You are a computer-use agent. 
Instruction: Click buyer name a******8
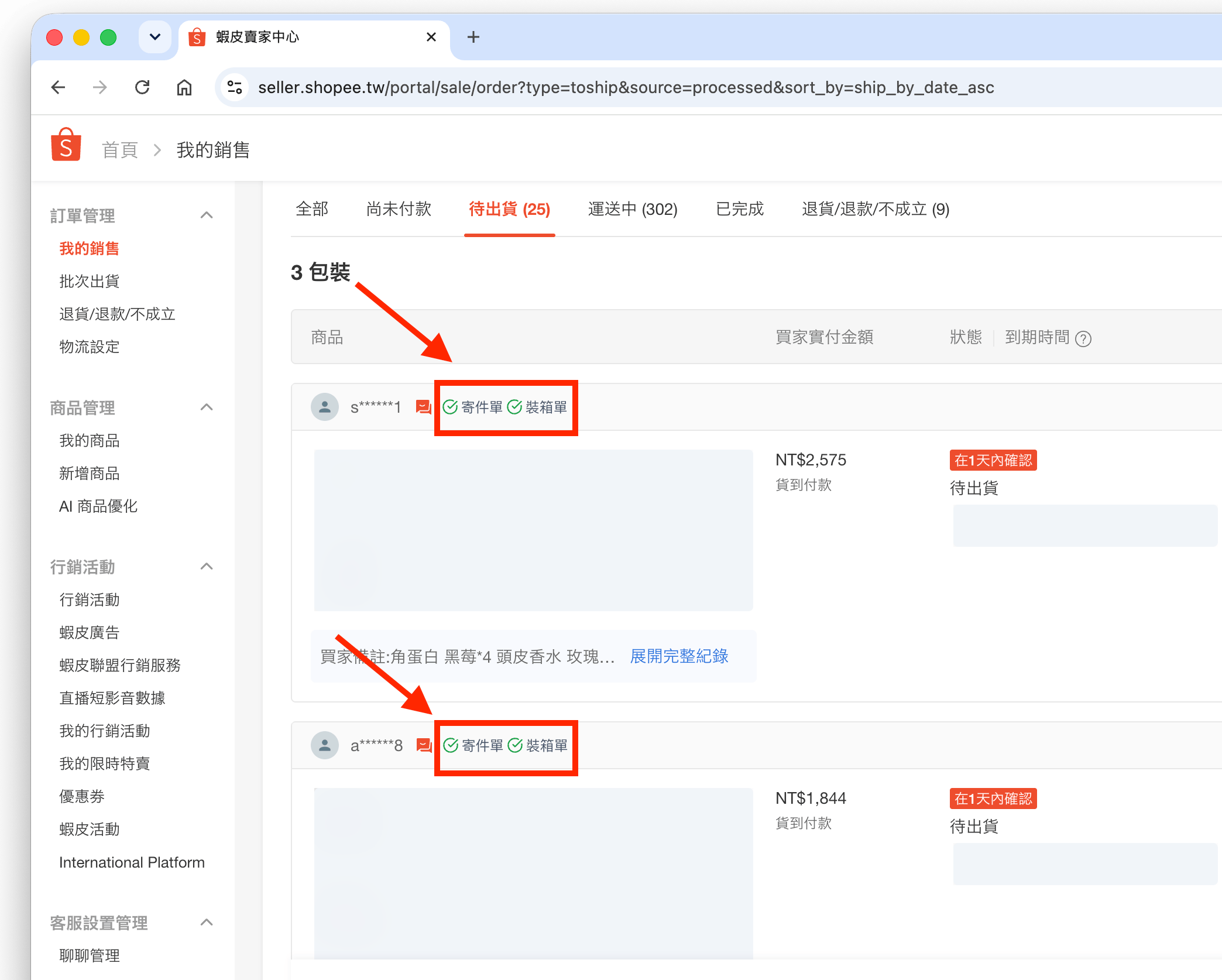[376, 745]
